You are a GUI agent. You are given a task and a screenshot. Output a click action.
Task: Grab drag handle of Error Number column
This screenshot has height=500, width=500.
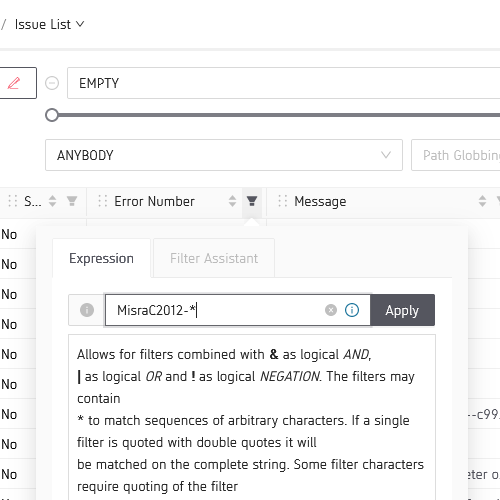pos(103,201)
